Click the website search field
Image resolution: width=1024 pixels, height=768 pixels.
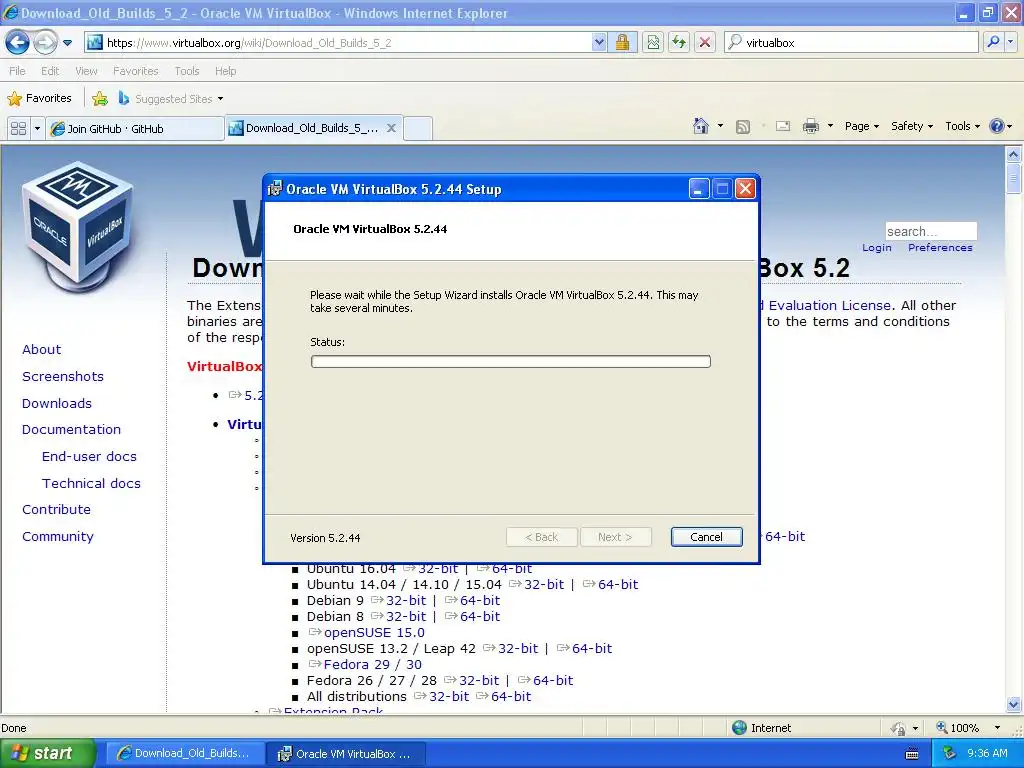pyautogui.click(x=931, y=231)
